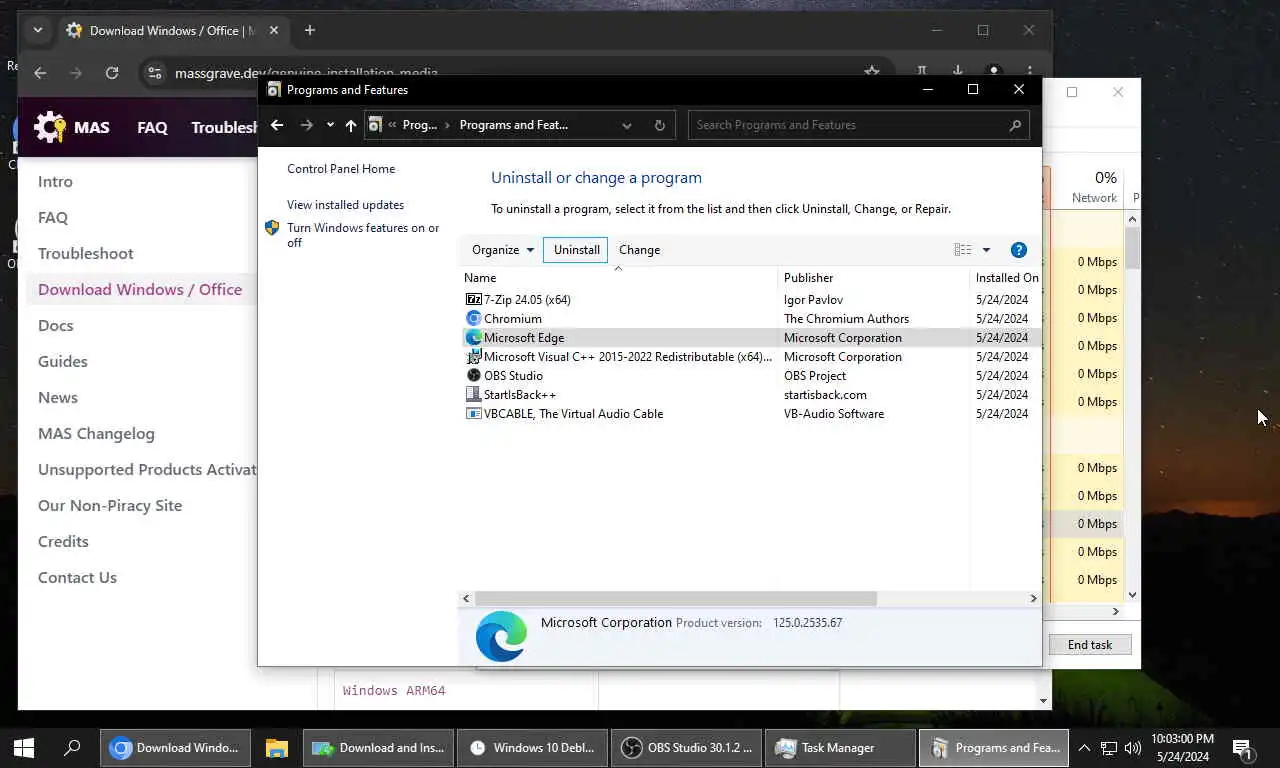Viewport: 1280px width, 768px height.
Task: Click the volume icon in system tray
Action: click(x=1133, y=748)
